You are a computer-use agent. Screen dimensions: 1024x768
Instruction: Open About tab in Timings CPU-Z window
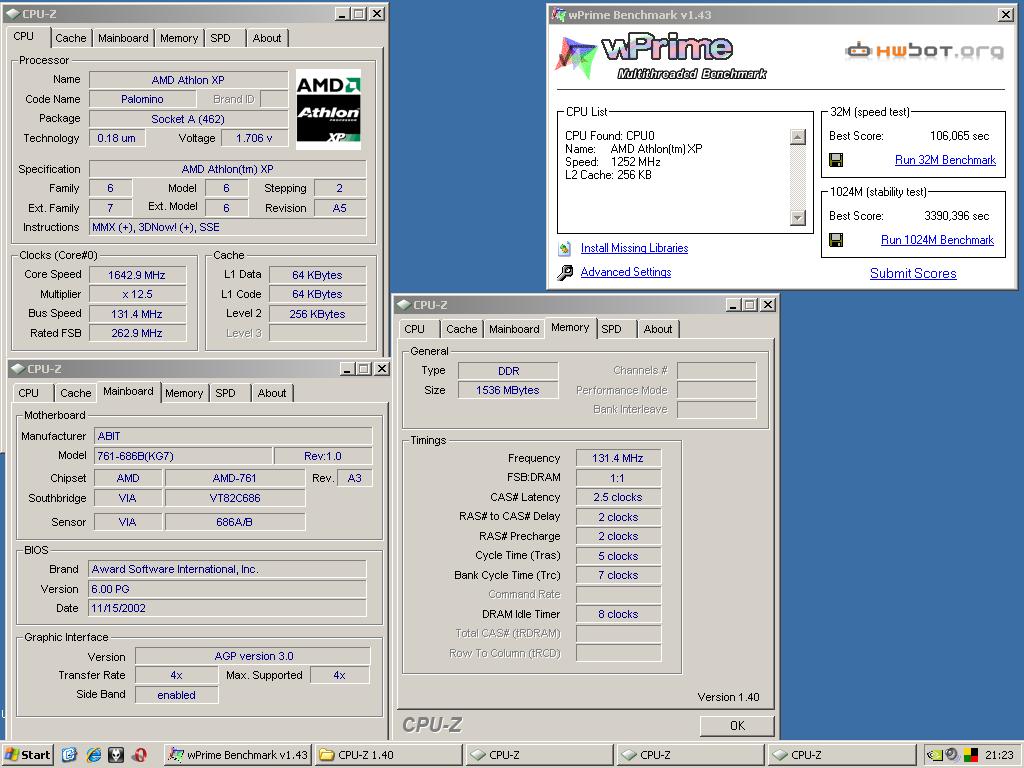click(658, 329)
